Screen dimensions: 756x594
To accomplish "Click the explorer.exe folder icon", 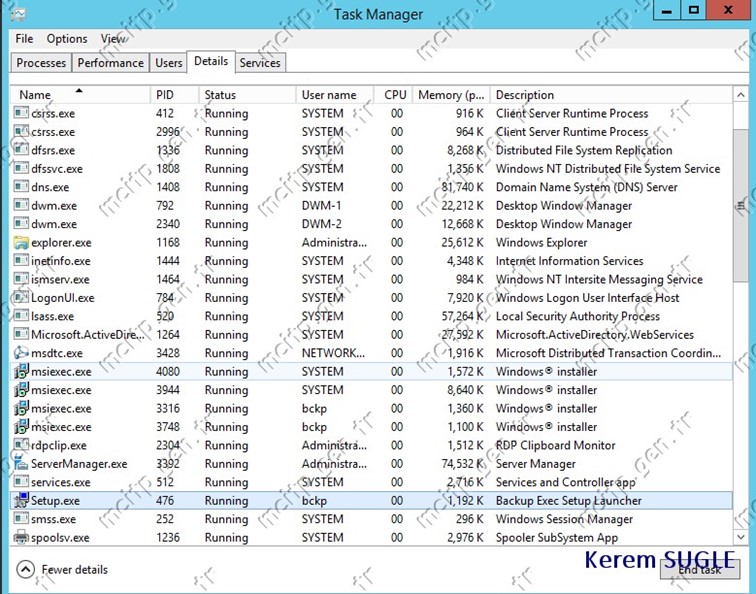I will click(x=21, y=243).
